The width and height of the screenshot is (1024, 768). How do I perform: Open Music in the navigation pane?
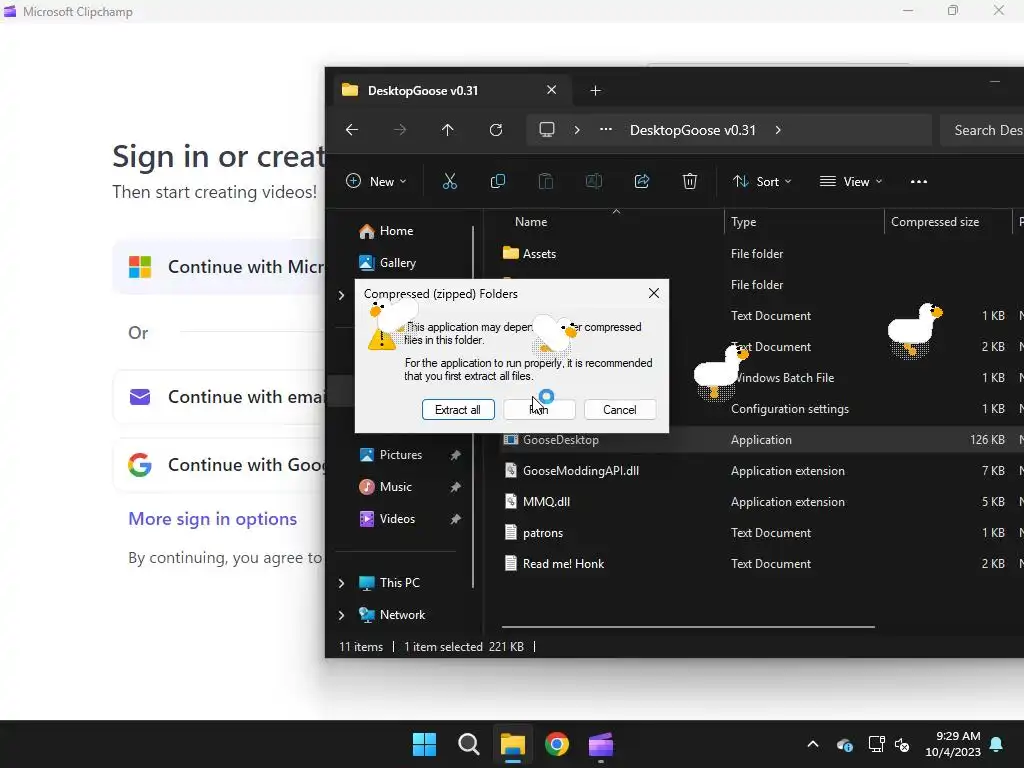coord(385,487)
